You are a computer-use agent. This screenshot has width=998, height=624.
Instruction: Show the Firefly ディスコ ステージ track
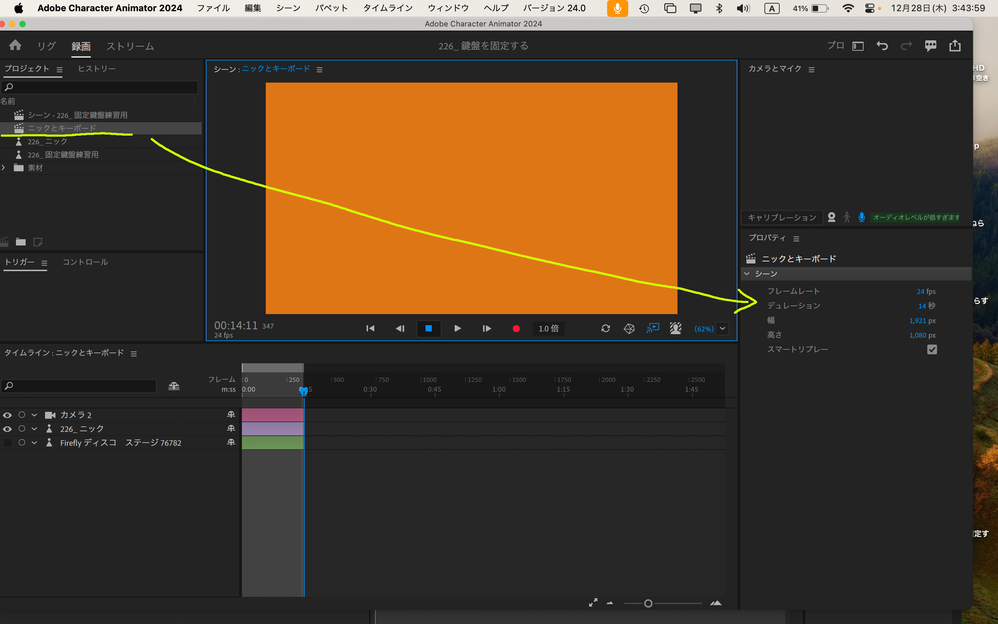coord(8,443)
